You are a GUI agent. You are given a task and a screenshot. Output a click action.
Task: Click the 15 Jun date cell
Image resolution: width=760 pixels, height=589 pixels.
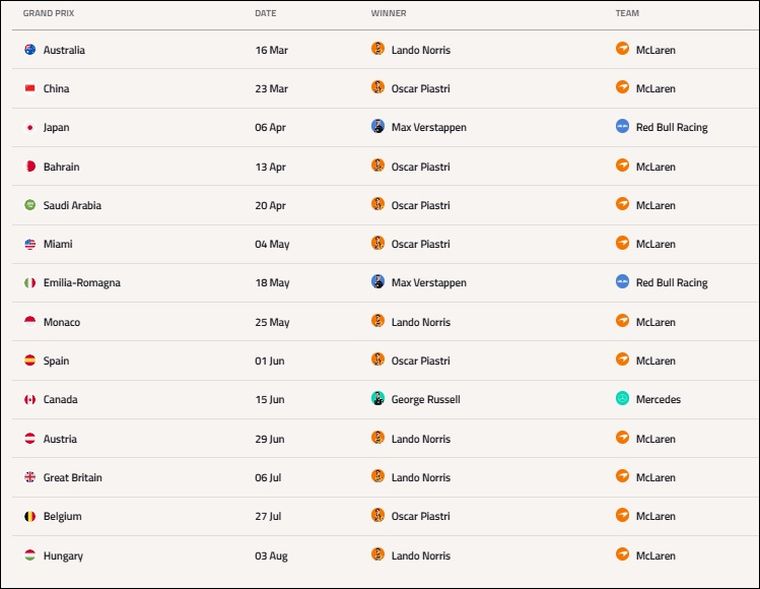tap(270, 400)
